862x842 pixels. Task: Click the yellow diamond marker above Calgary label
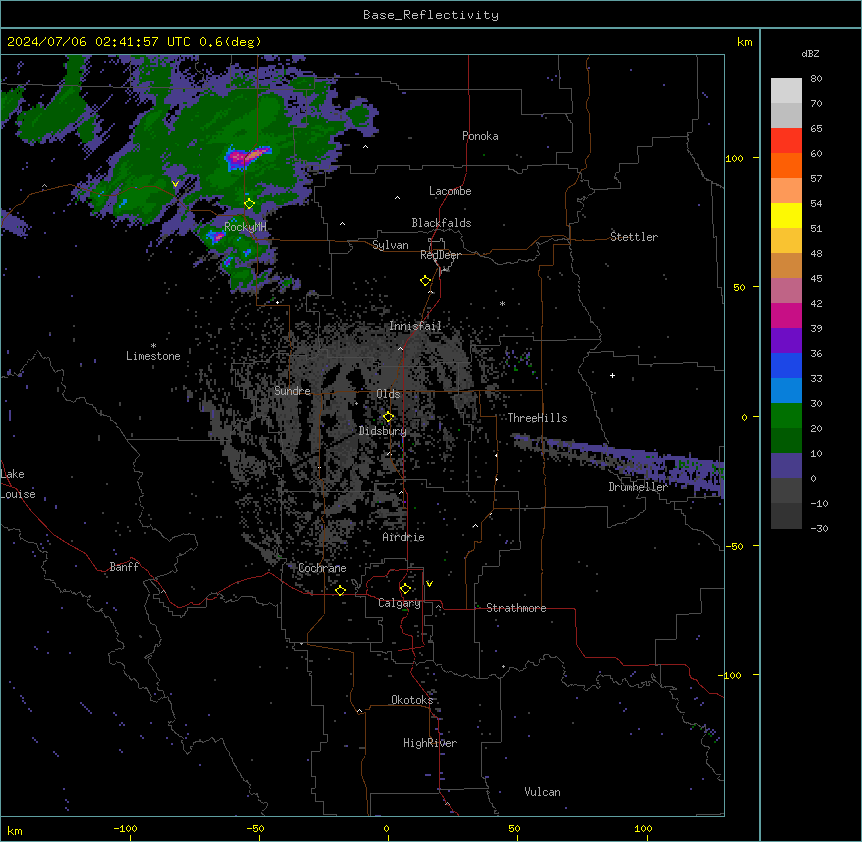coord(405,589)
